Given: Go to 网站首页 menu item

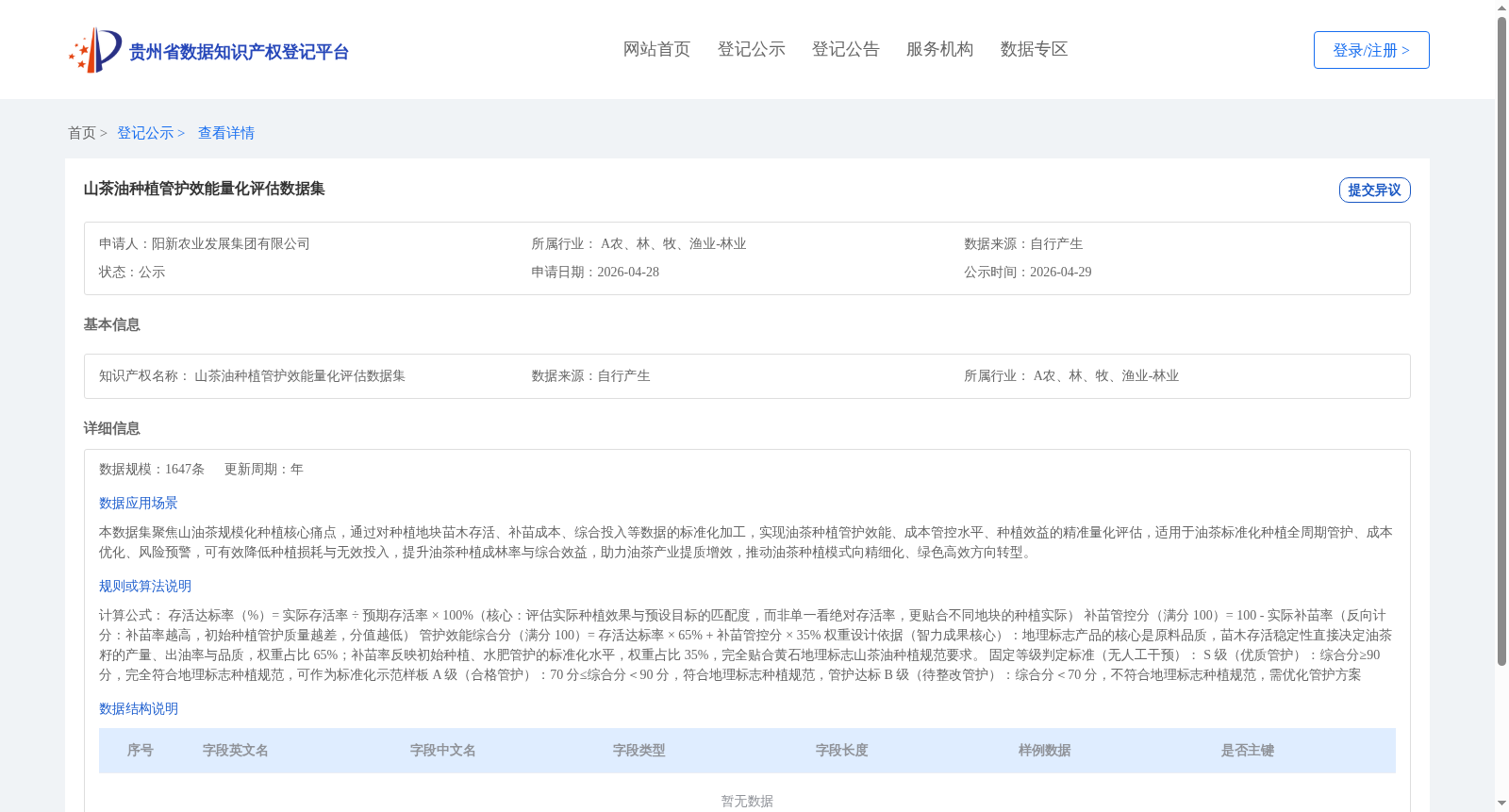Looking at the screenshot, I should 656,49.
